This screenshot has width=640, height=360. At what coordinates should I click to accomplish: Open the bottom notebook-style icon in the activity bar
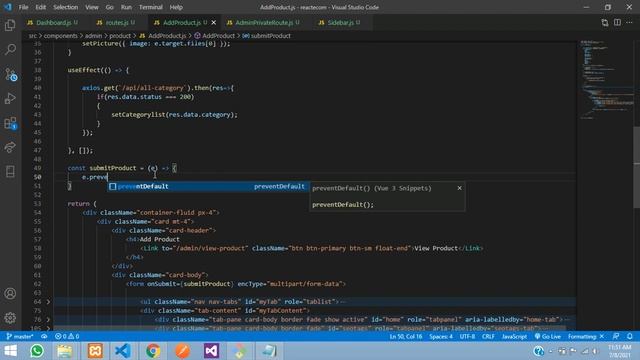coord(10,171)
